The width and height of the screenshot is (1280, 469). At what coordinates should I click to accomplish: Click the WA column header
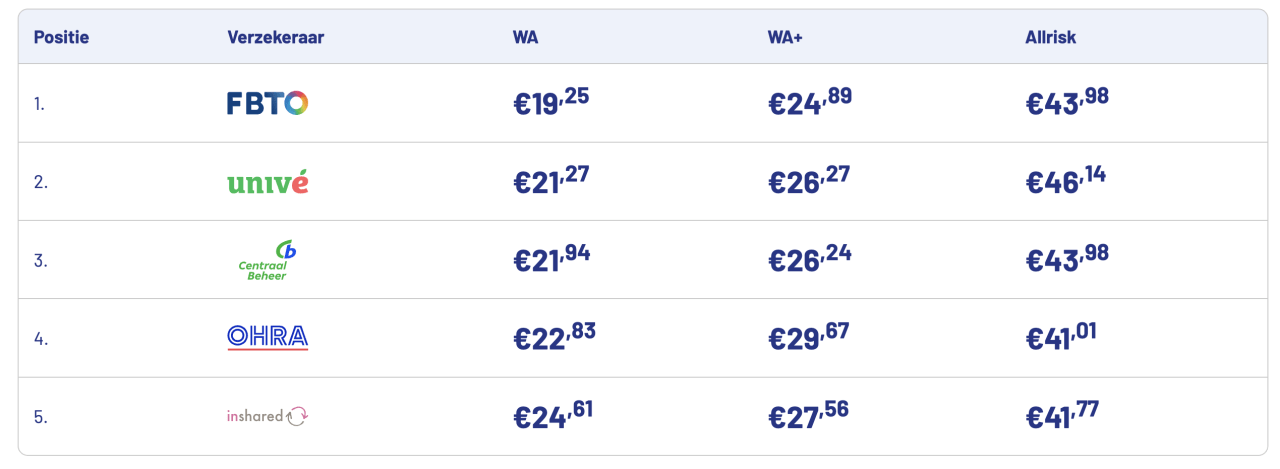click(526, 38)
